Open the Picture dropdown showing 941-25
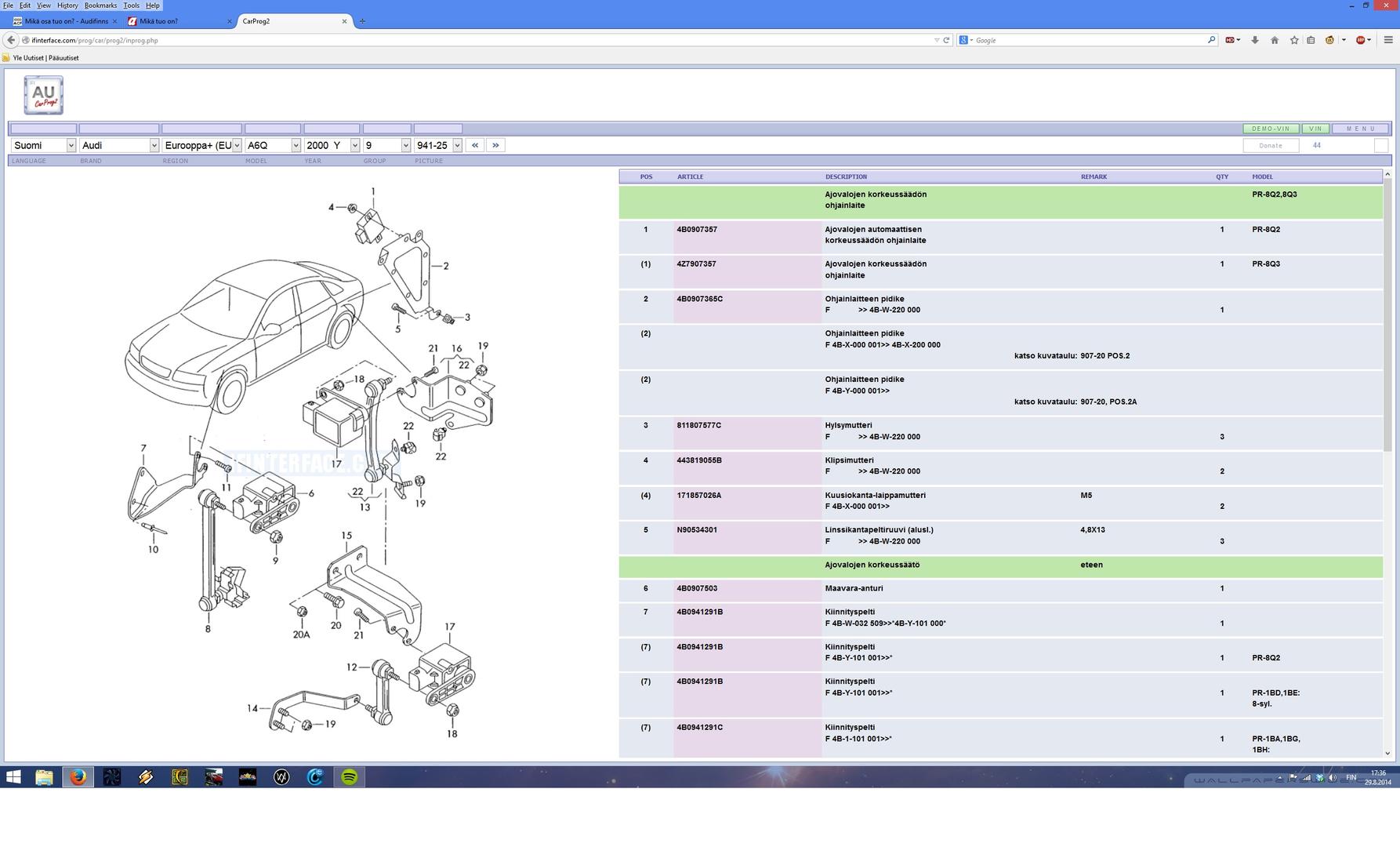Image resolution: width=1400 pixels, height=847 pixels. pos(437,145)
